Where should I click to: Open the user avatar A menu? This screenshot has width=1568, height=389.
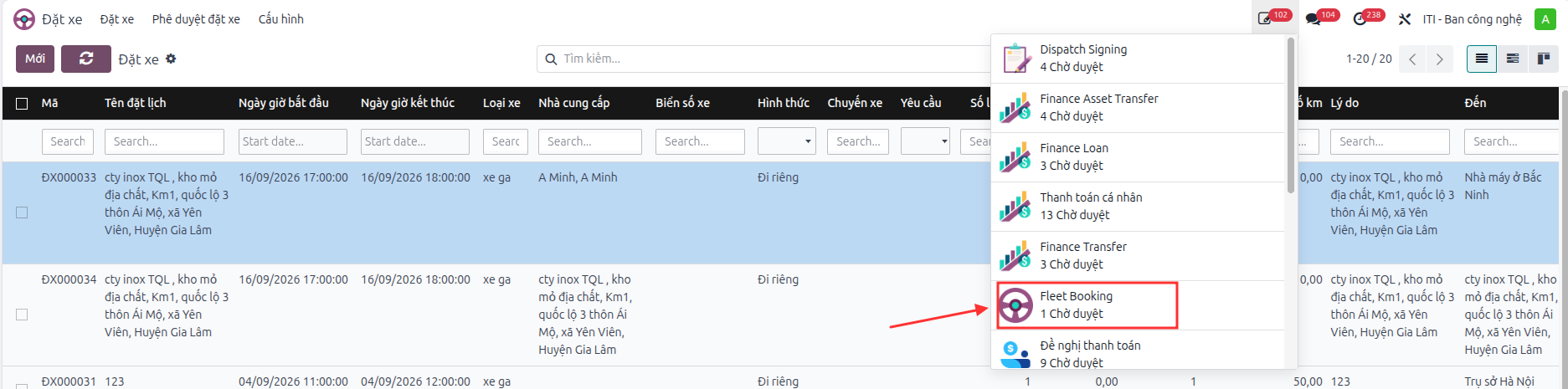tap(1545, 19)
